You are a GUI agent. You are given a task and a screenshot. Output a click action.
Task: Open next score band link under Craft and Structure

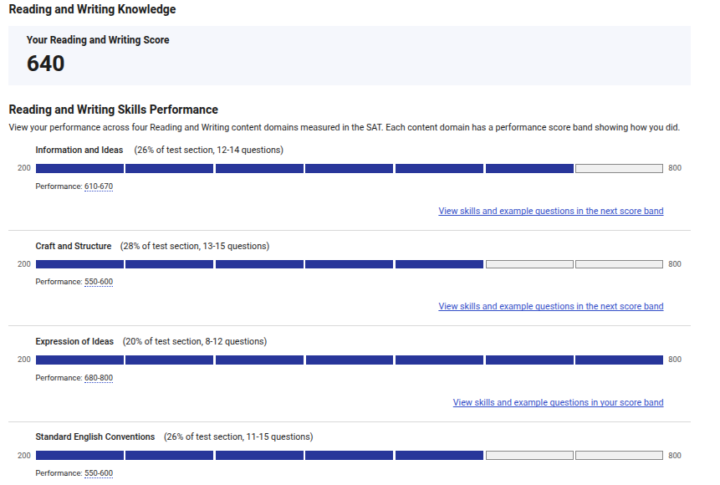tap(550, 306)
